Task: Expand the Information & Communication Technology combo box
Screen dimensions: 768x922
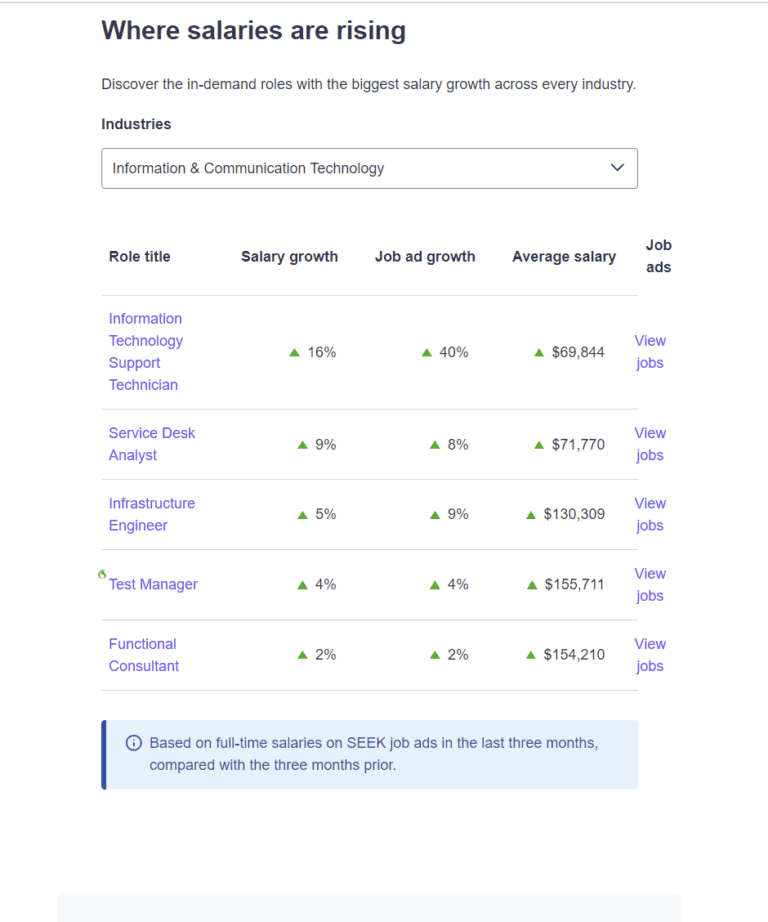Action: click(369, 168)
